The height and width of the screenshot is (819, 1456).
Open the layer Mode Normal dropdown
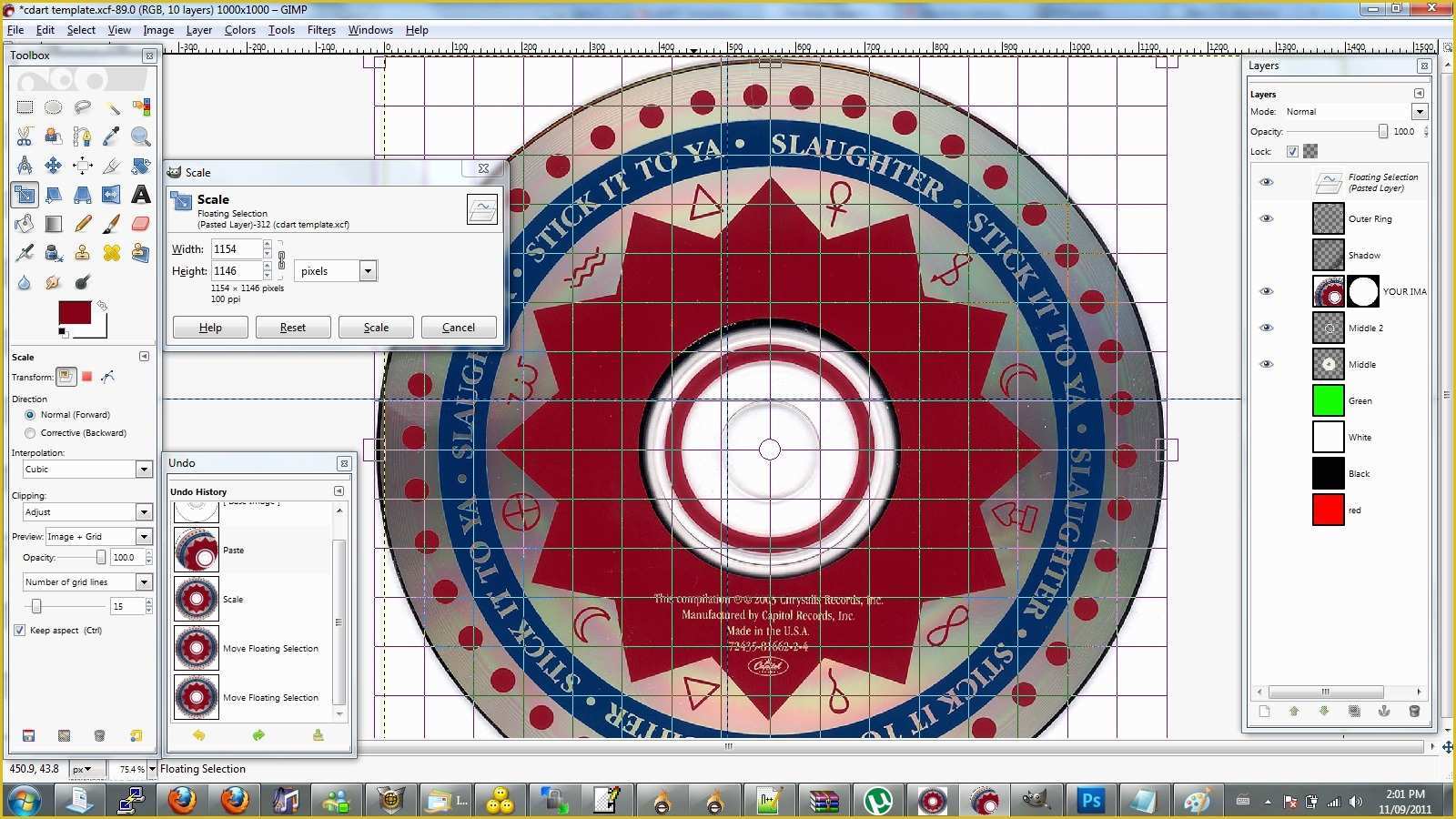coord(1355,112)
